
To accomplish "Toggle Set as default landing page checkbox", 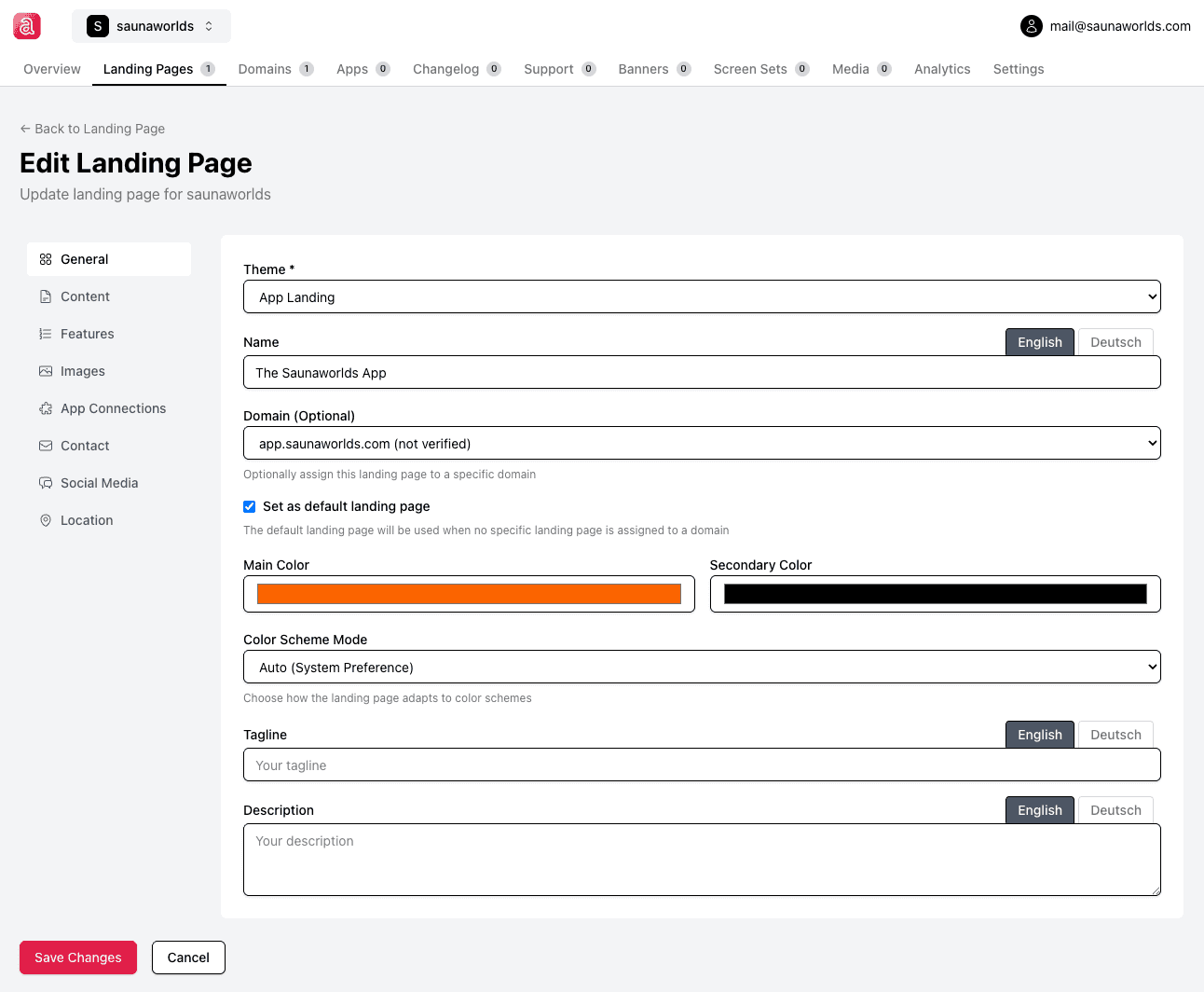I will point(249,506).
